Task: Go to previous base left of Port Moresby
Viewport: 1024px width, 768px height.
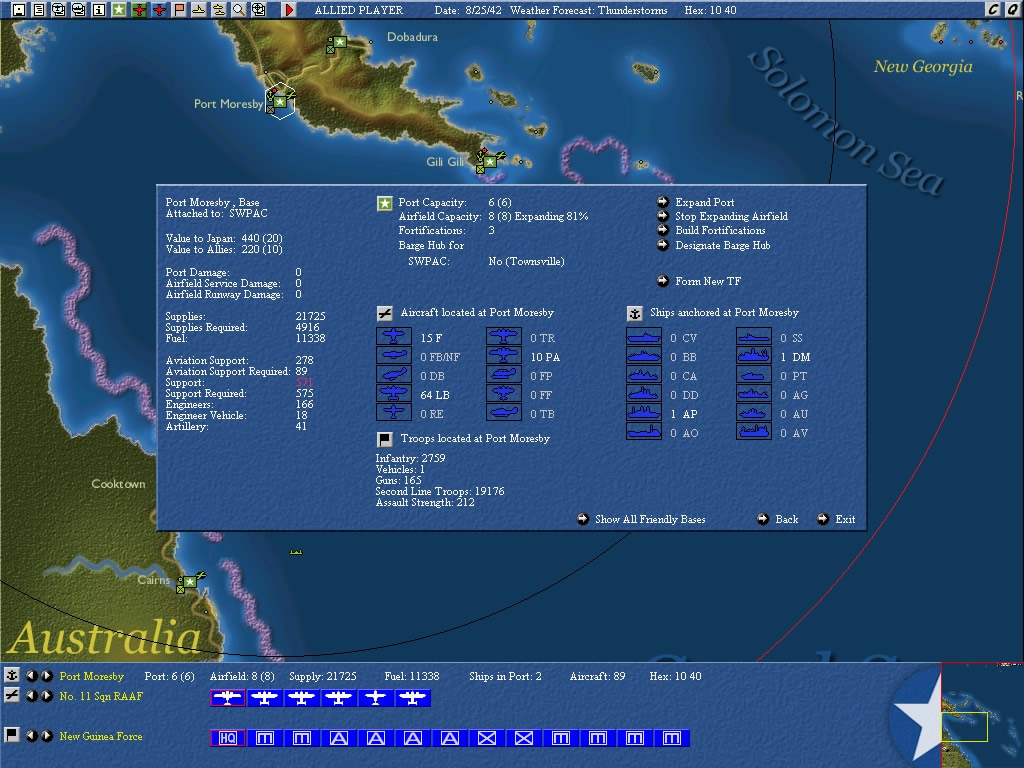Action: point(31,676)
